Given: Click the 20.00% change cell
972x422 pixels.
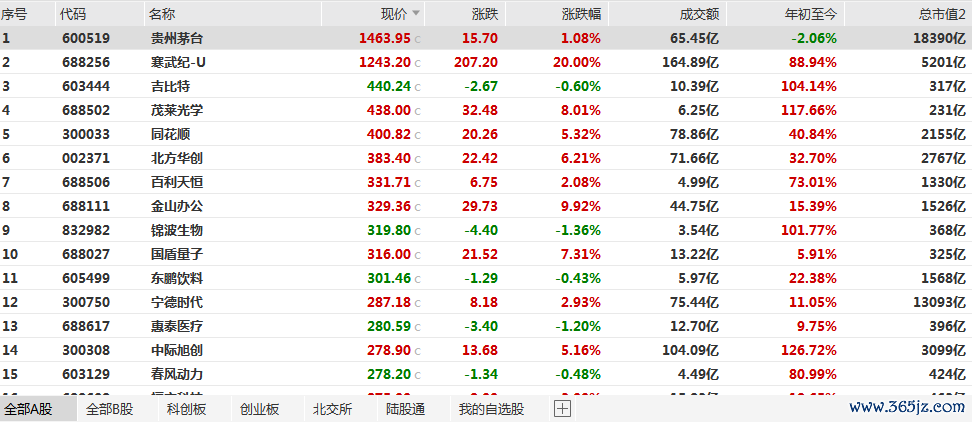Looking at the screenshot, I should 577,63.
